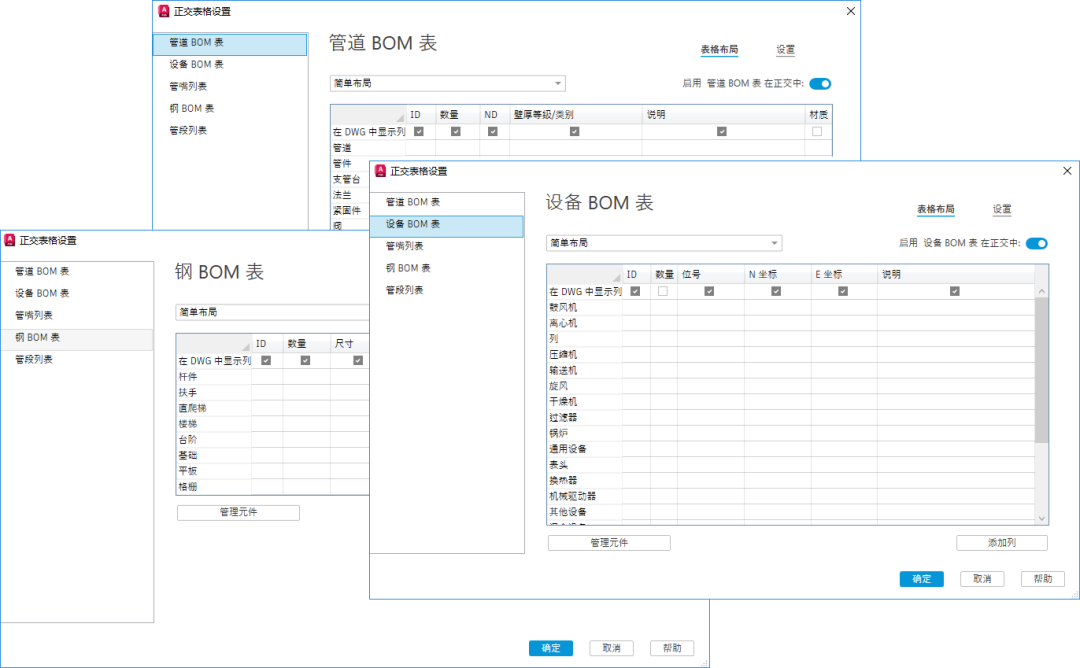Image resolution: width=1080 pixels, height=668 pixels.
Task: Switch to 表格布局 tab in 管道 BOM 表
Action: click(x=719, y=50)
